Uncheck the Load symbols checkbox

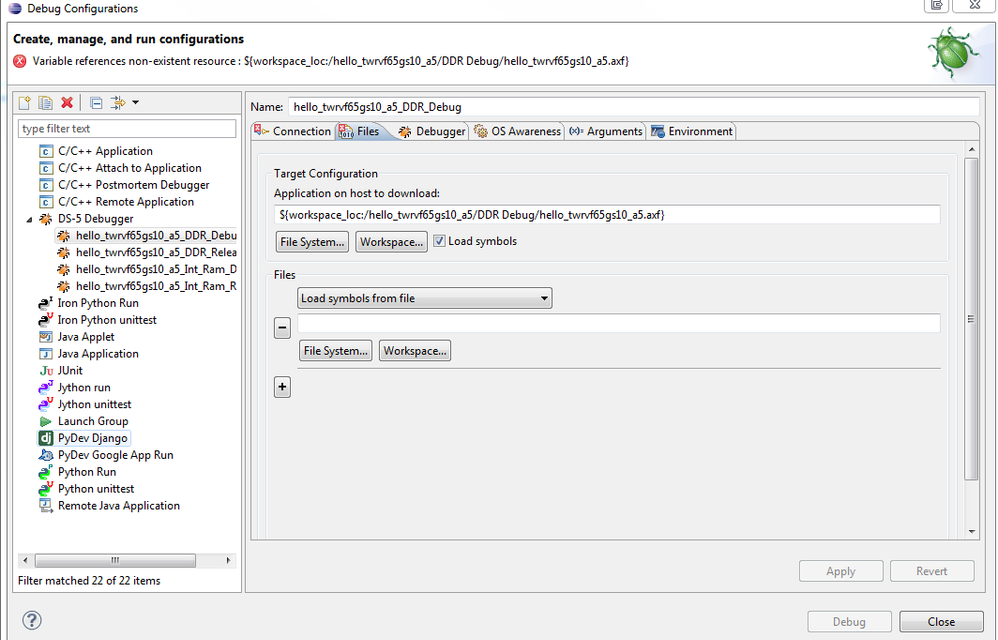(439, 241)
